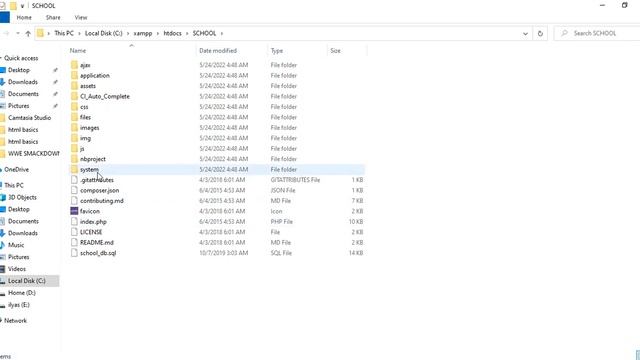640x360 pixels.
Task: Select Local Disk (C:) in sidebar
Action: 27,281
